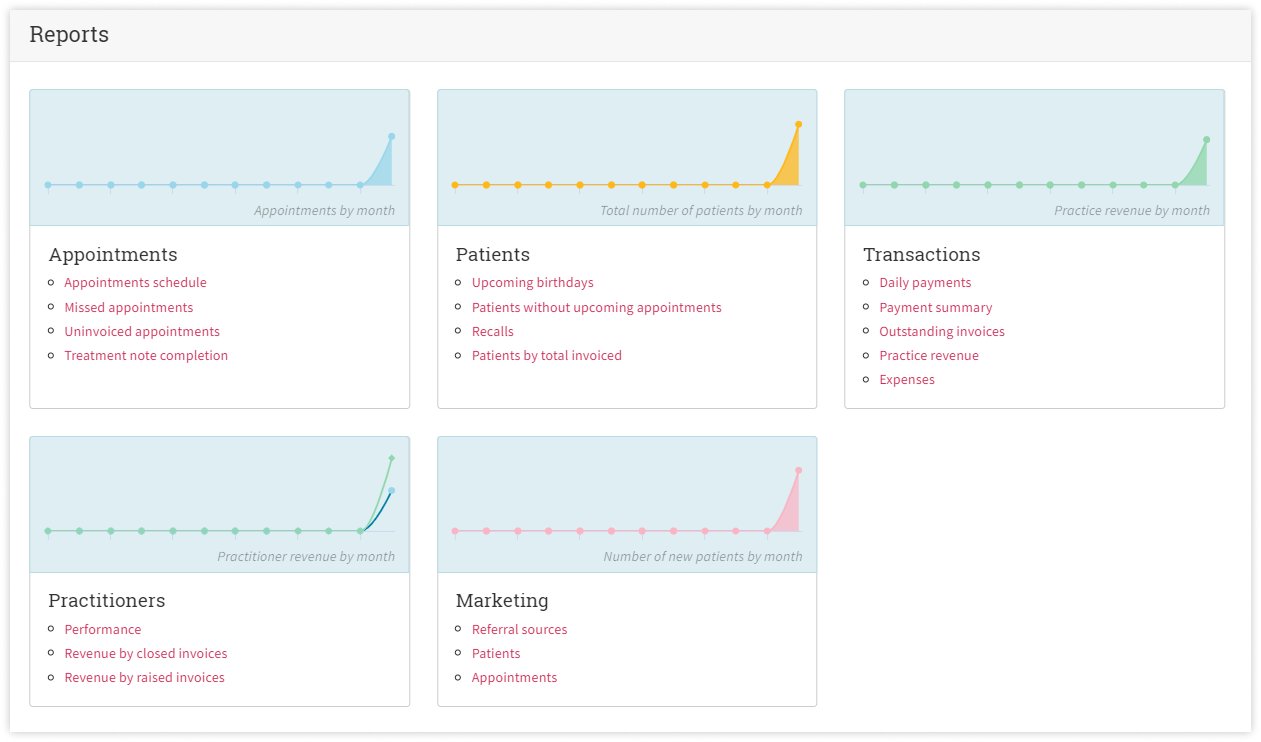Open Patients by total invoiced

[x=546, y=356]
